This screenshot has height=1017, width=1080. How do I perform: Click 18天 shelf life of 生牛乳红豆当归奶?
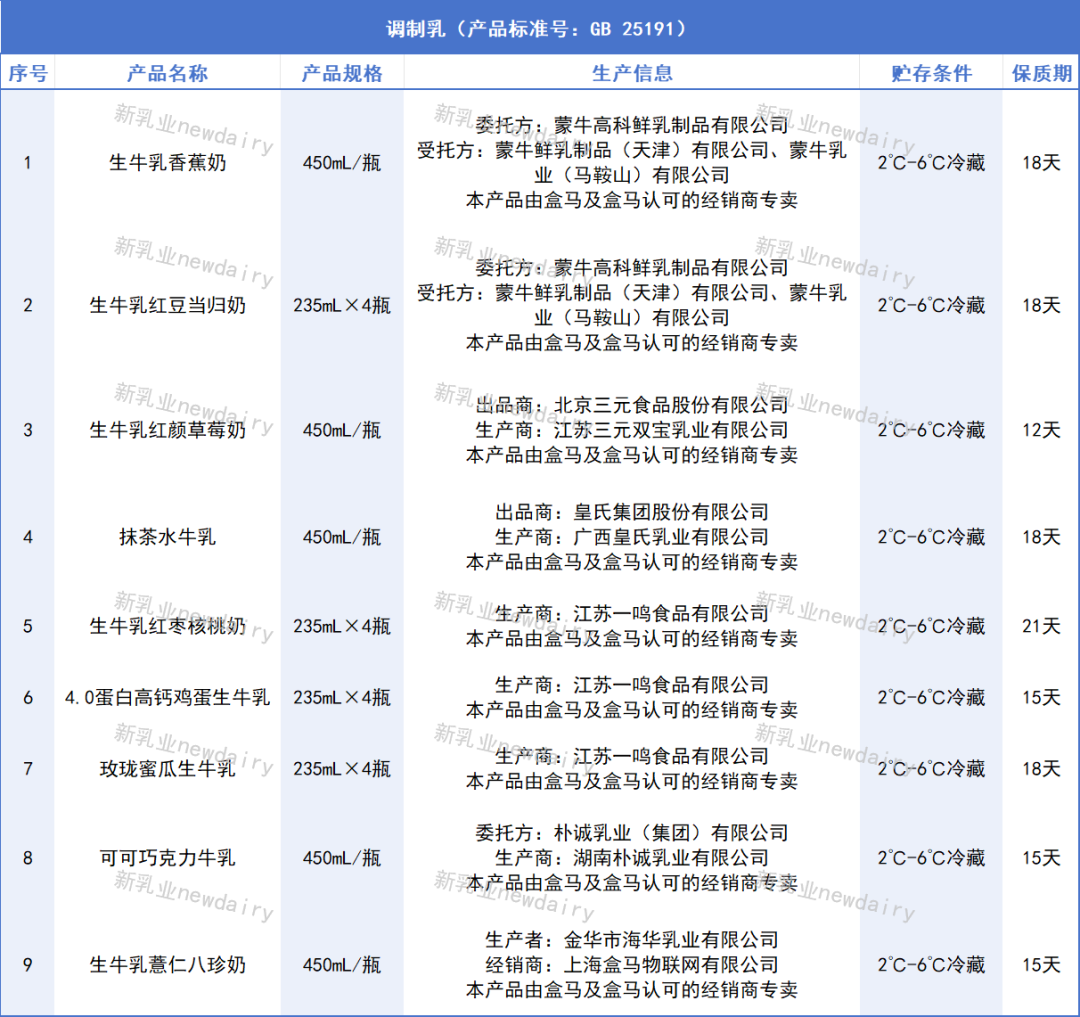click(1041, 305)
